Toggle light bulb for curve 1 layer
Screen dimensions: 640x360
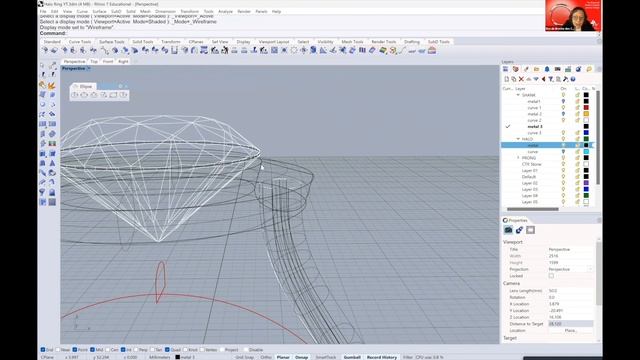(x=563, y=108)
